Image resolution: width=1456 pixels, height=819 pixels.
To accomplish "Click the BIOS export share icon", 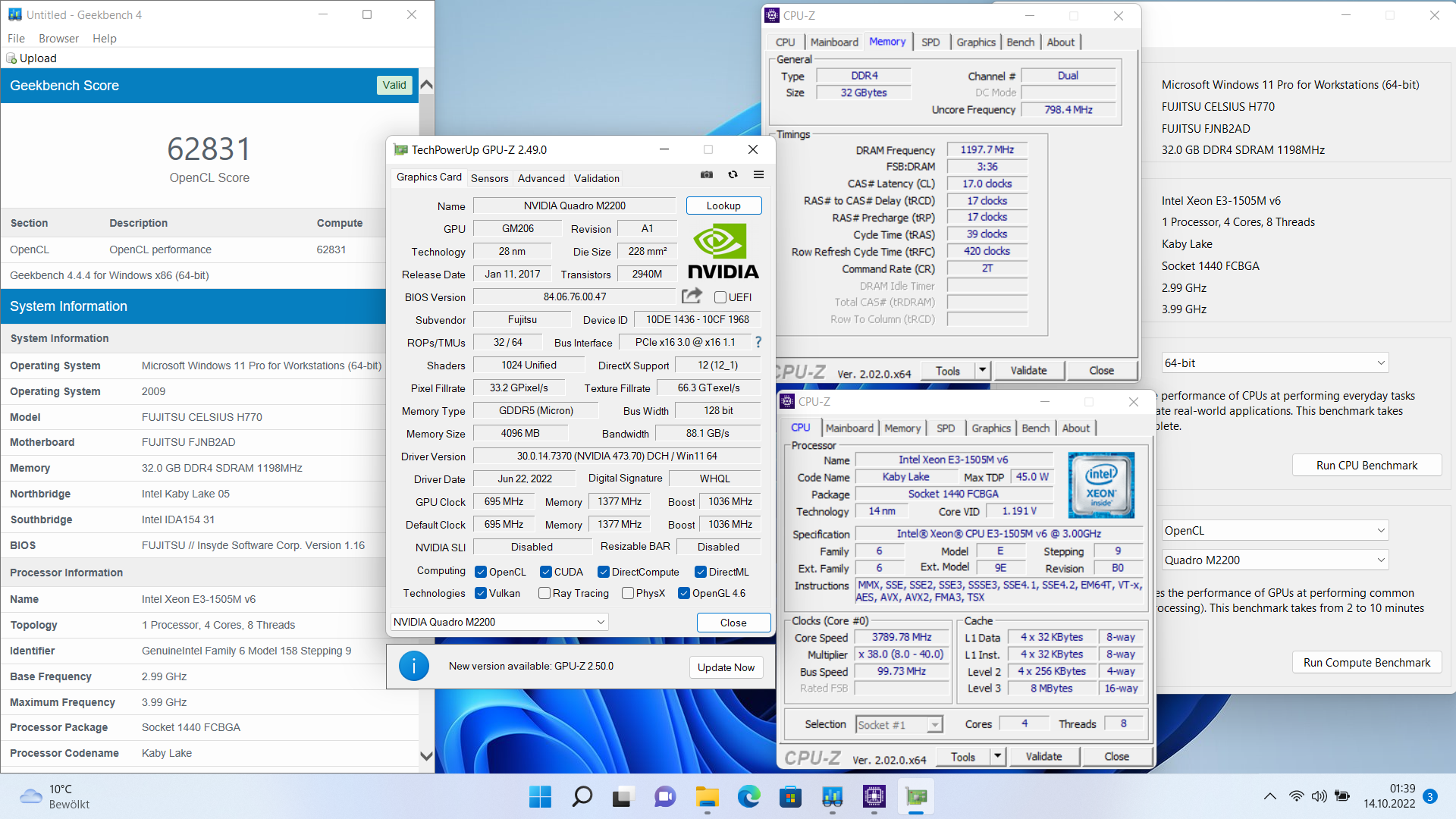I will pos(692,296).
